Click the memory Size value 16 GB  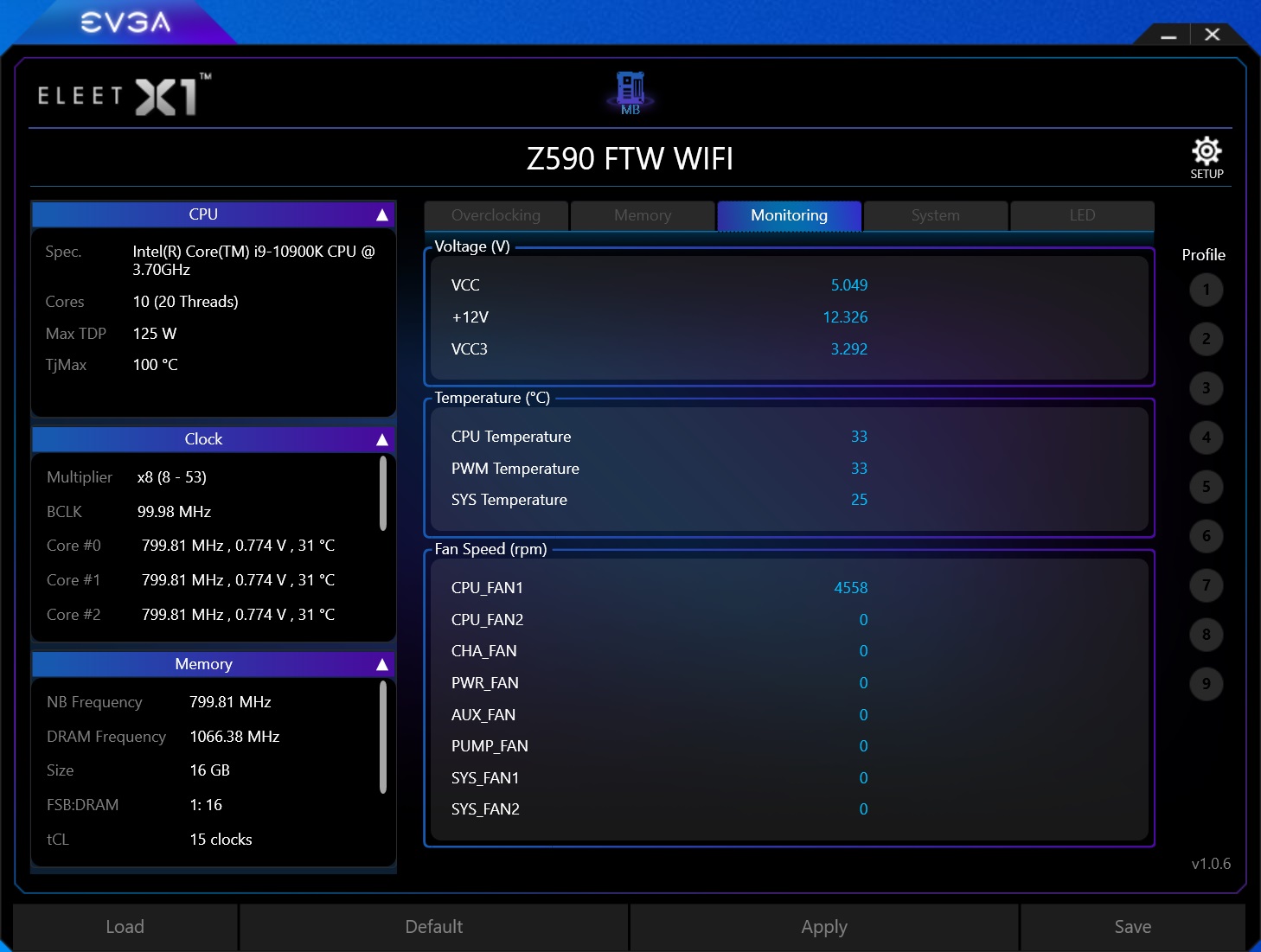[x=209, y=770]
